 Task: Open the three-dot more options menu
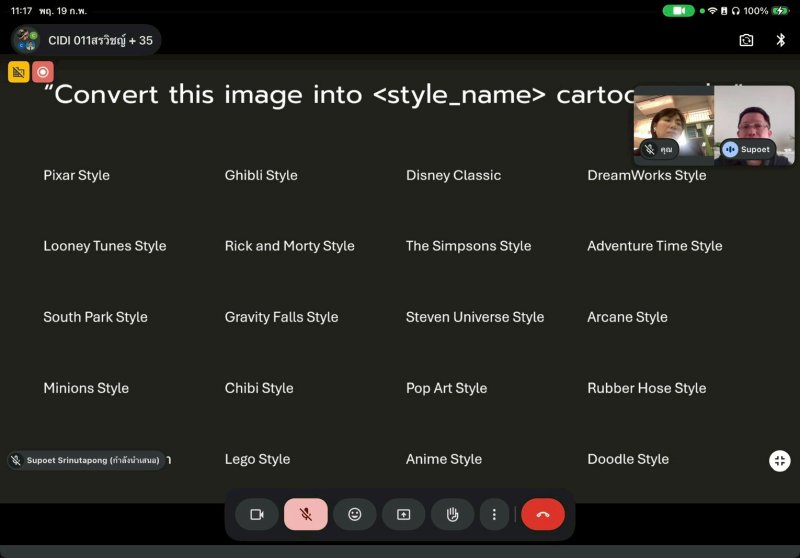(x=493, y=514)
